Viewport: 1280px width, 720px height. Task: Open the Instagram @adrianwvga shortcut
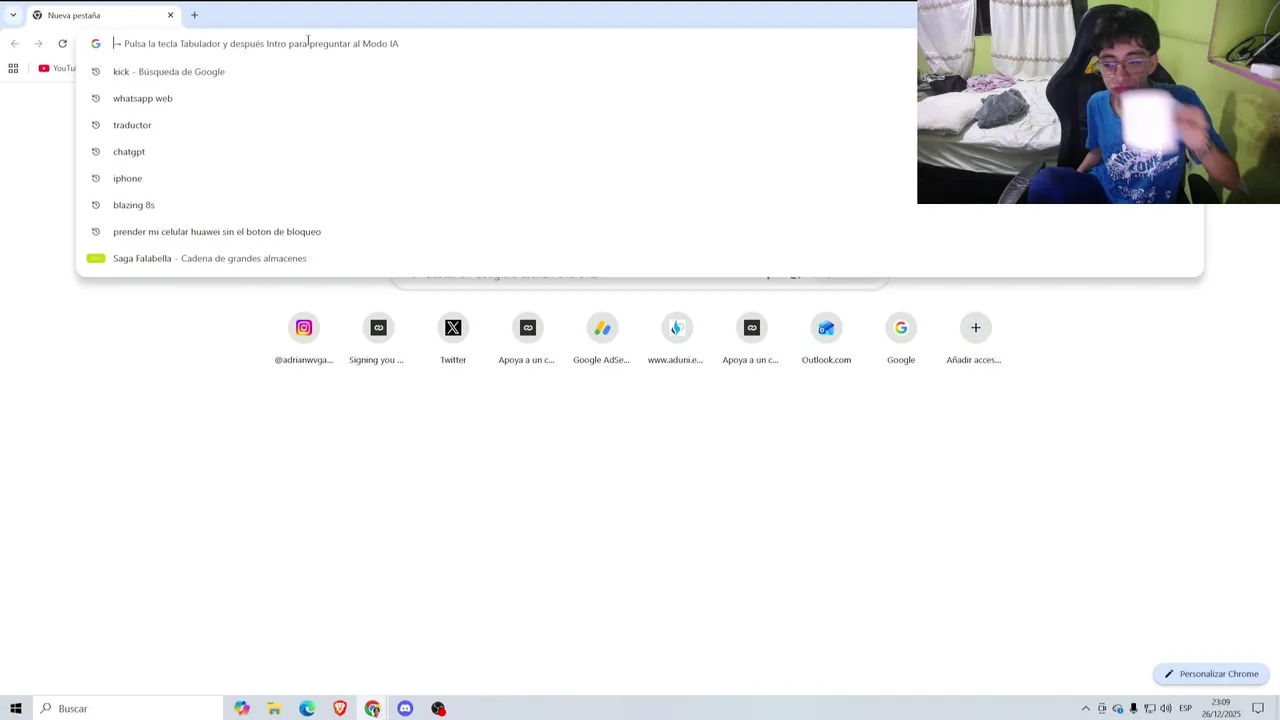(x=304, y=340)
